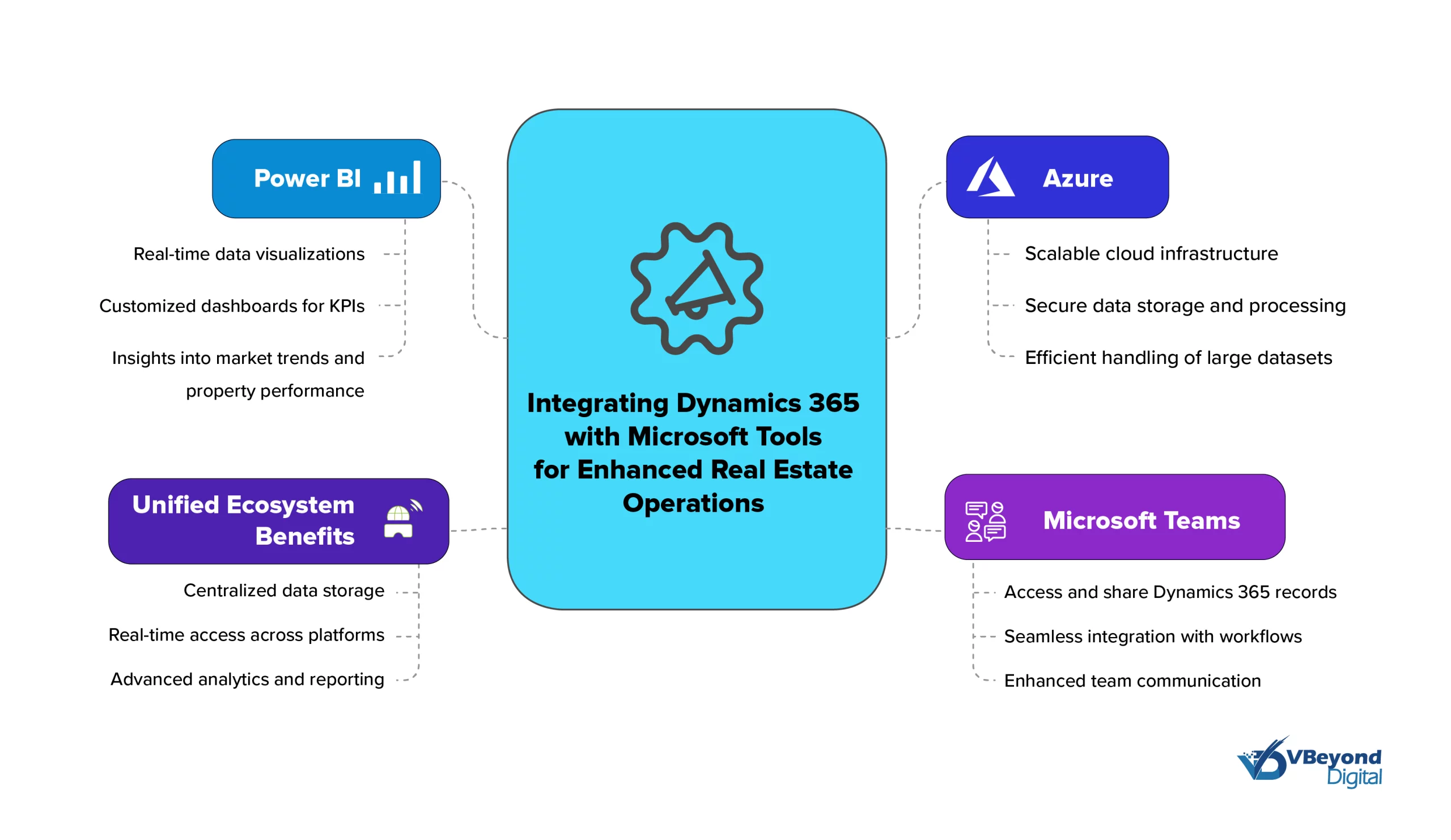
Task: Click 'Access and share Dynamics 365 records'
Action: point(1170,592)
